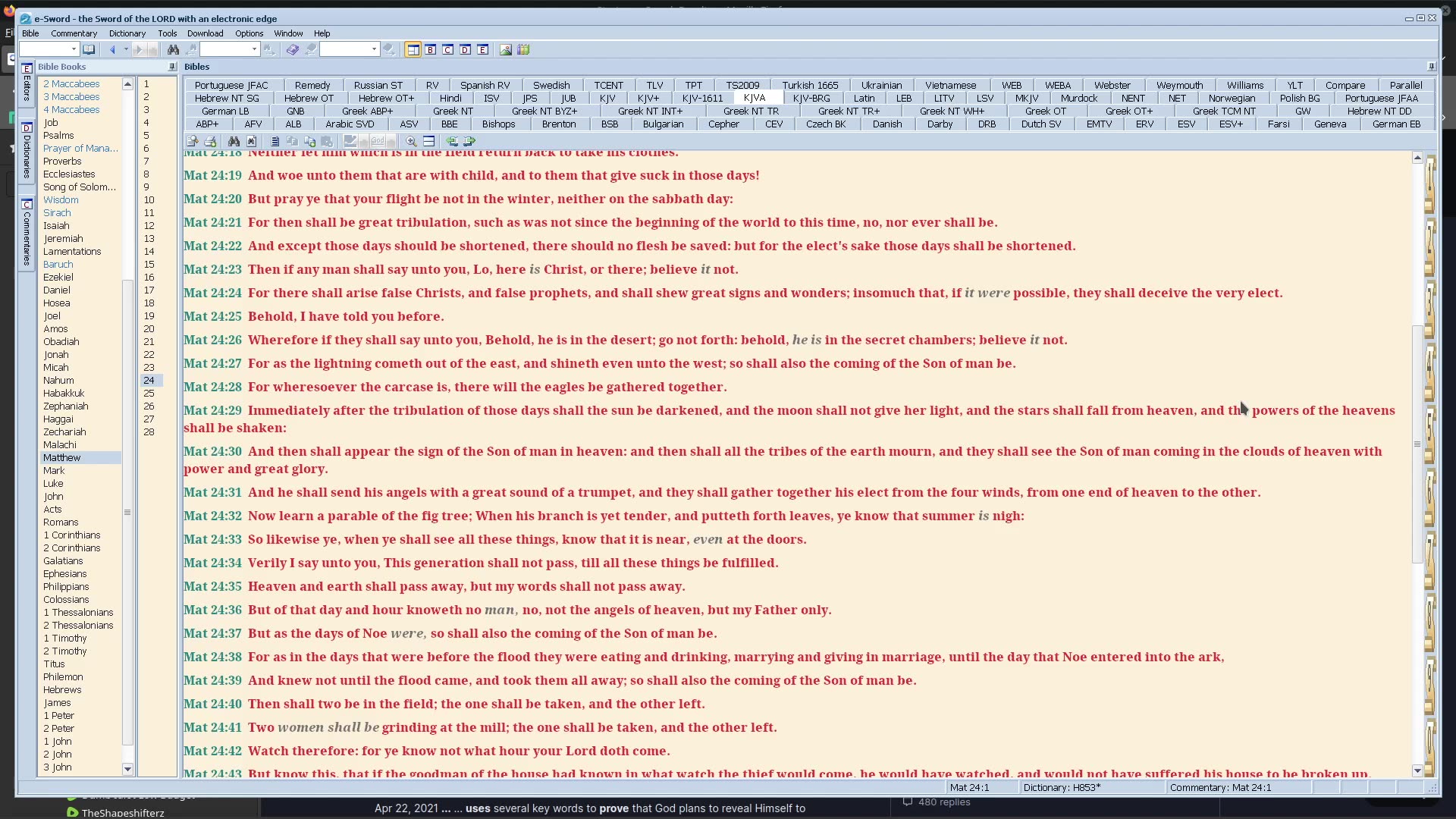
Task: Click the green sync left arrow icon
Action: click(x=452, y=142)
